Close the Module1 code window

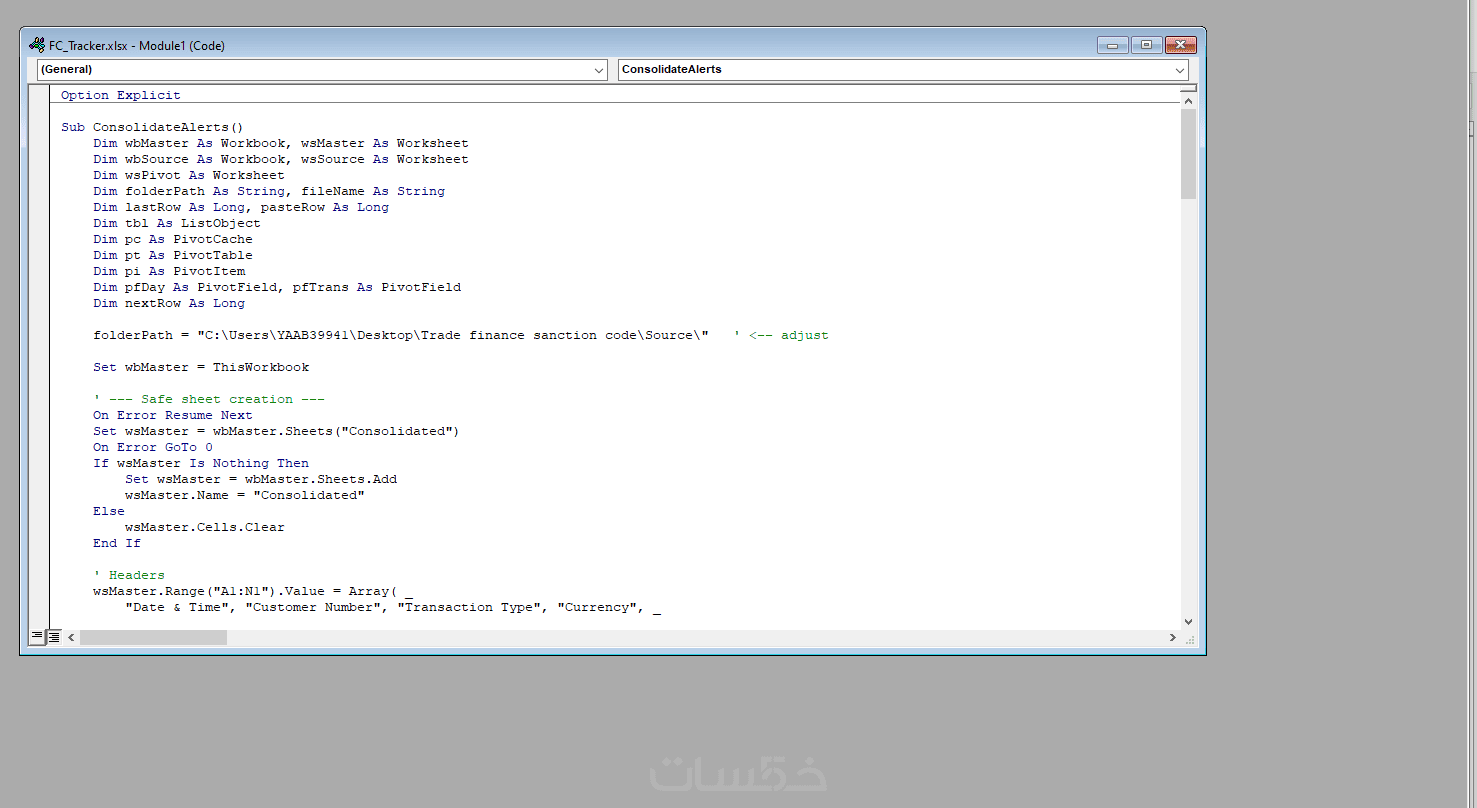(x=1181, y=45)
